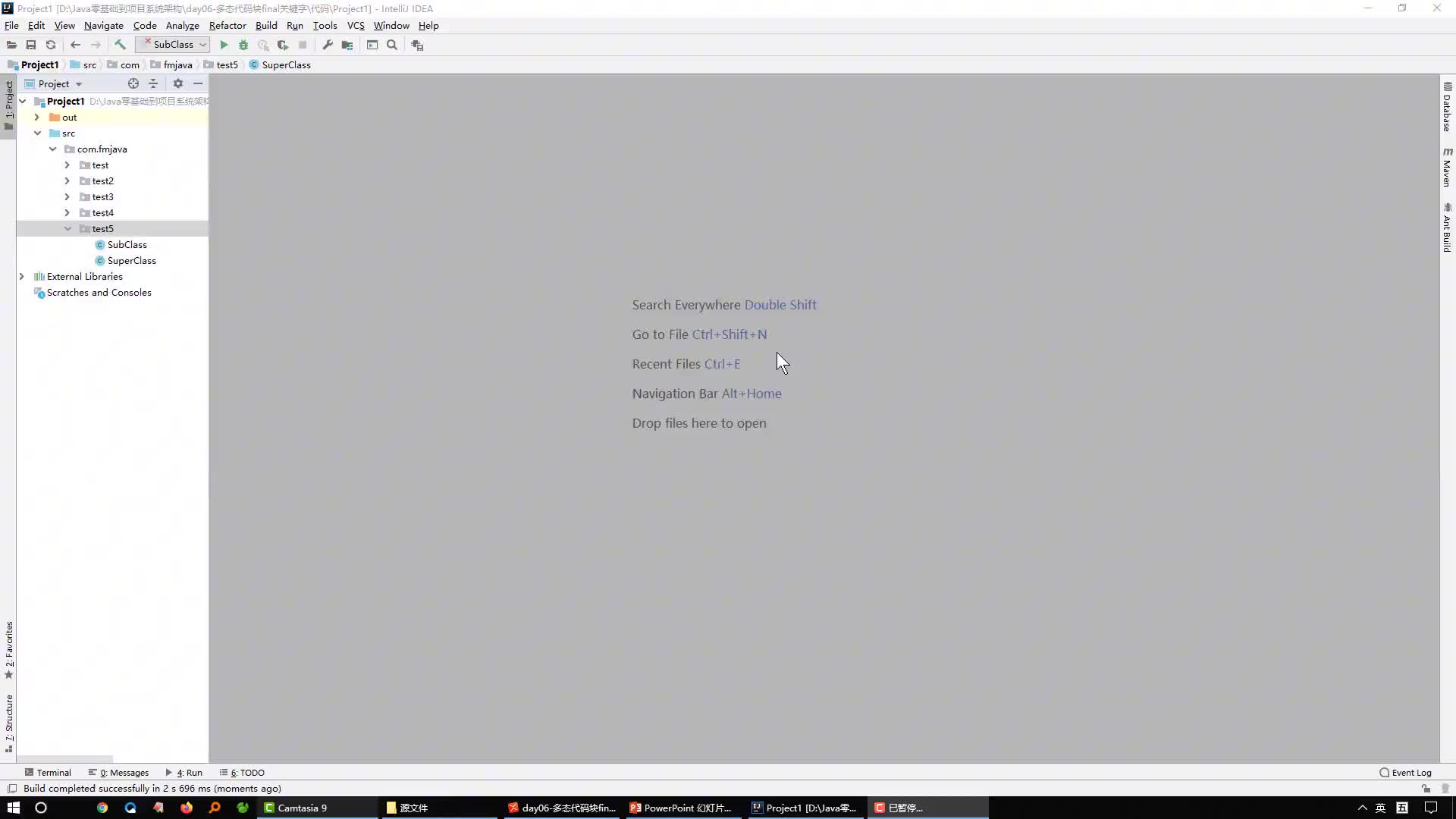Open the Build menu
This screenshot has height=819, width=1456.
tap(265, 25)
